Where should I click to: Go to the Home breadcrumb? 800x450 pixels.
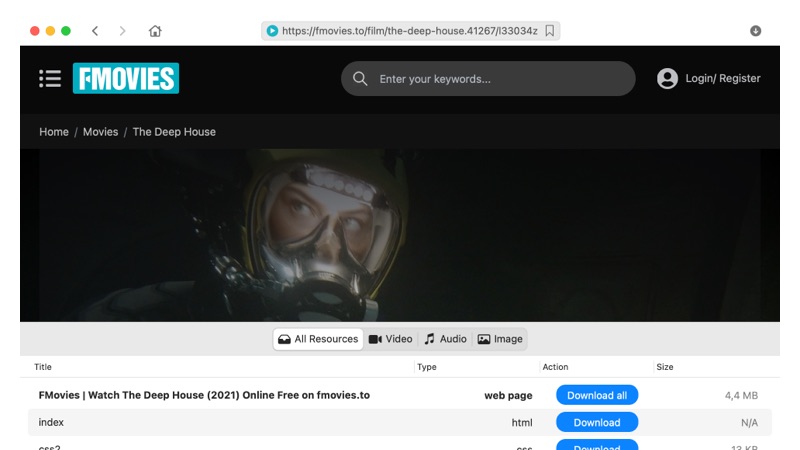54,132
